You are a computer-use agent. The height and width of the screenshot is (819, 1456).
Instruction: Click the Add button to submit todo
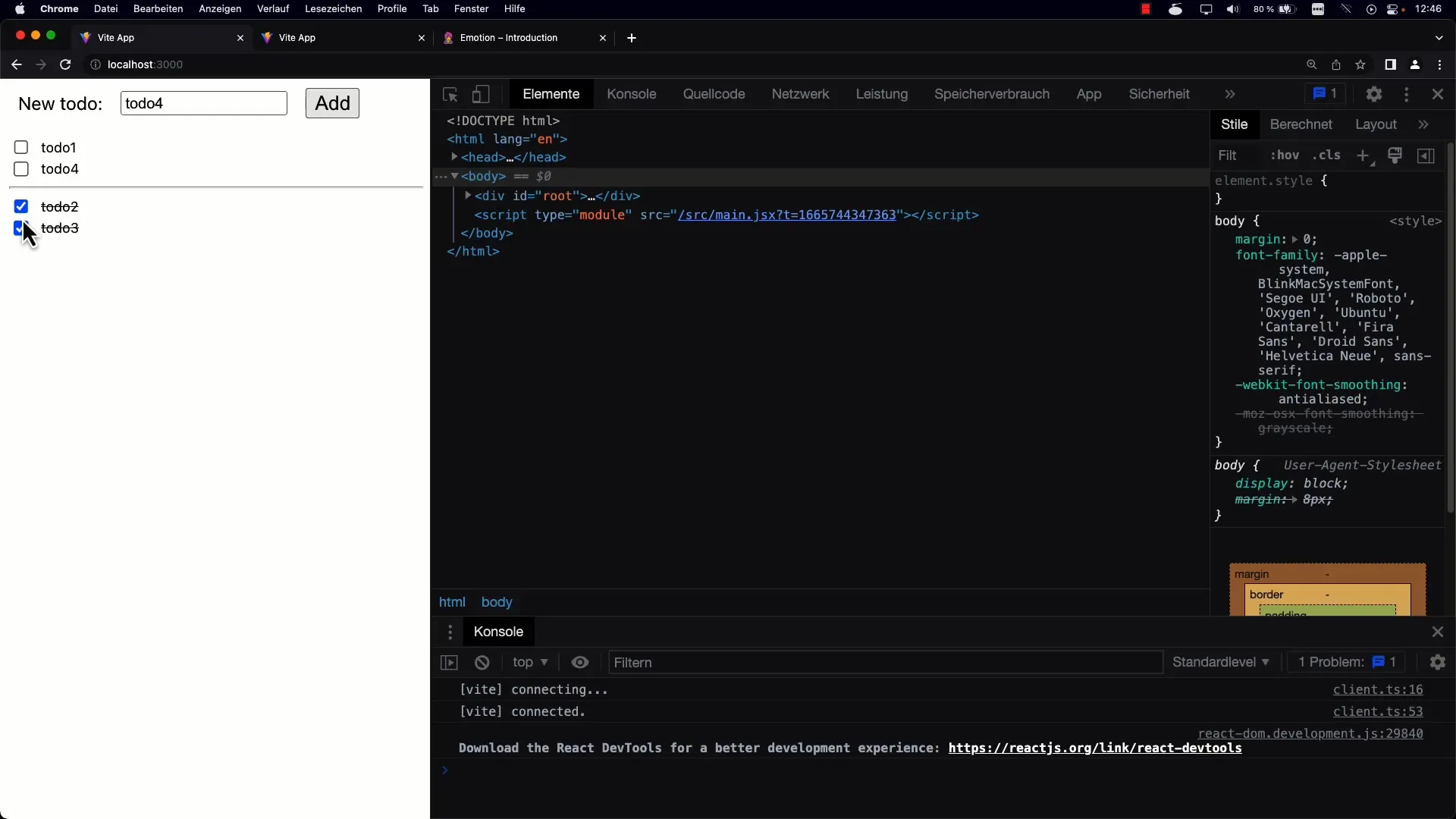point(332,103)
